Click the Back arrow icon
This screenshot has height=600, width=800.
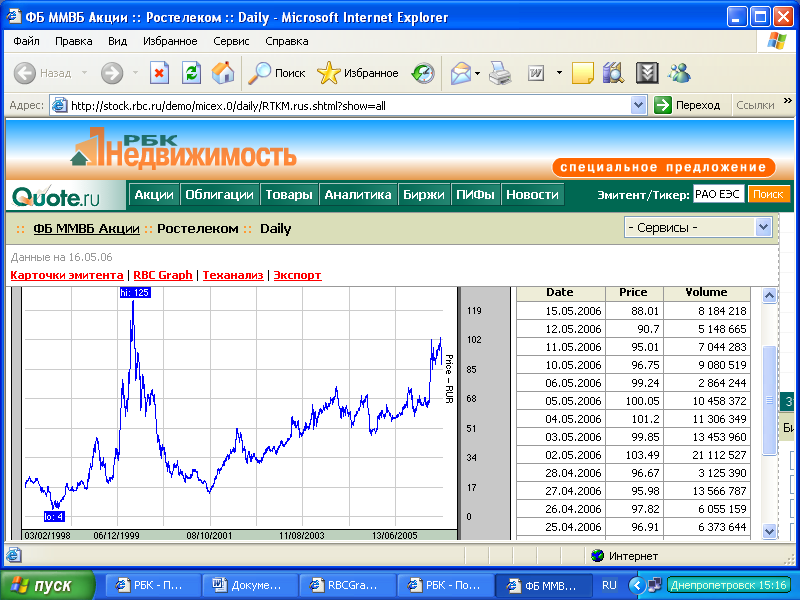click(24, 73)
